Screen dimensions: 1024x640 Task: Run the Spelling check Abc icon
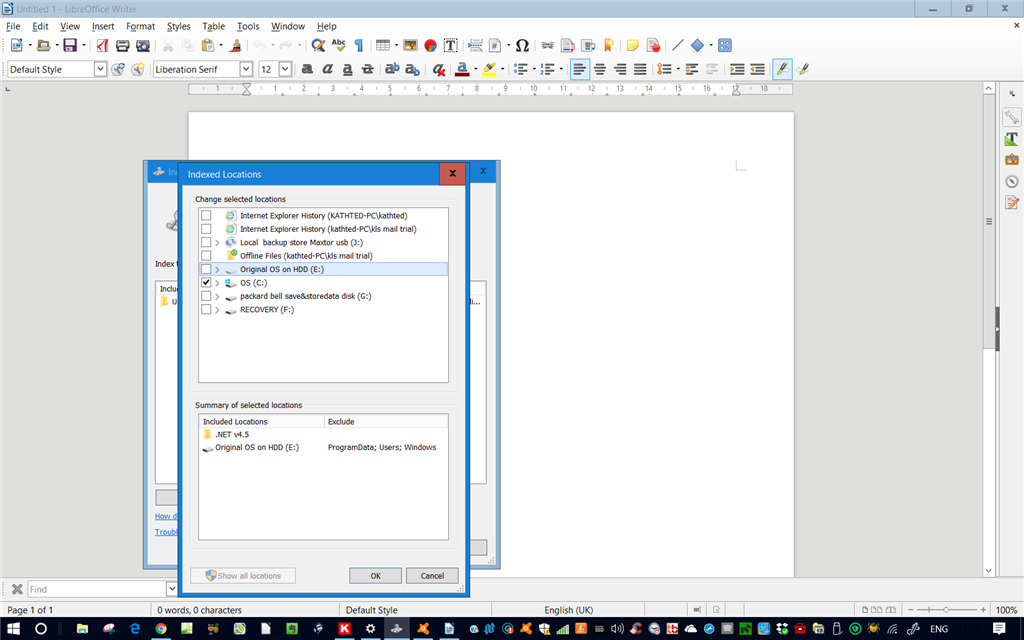pos(338,45)
